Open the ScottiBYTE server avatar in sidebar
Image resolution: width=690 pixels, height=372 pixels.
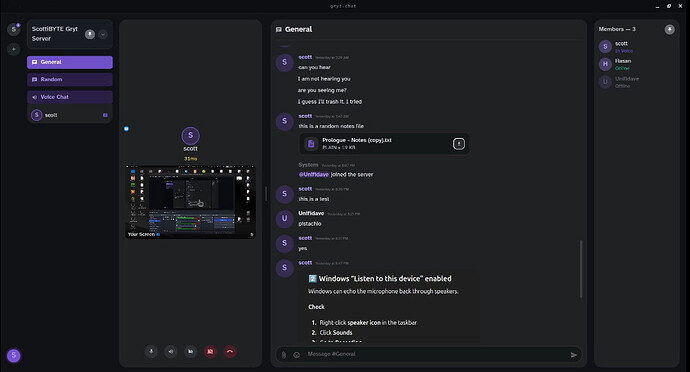click(14, 29)
